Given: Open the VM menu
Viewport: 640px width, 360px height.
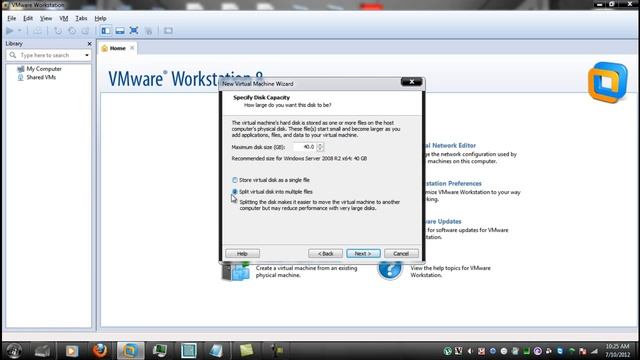Looking at the screenshot, I should [64, 18].
